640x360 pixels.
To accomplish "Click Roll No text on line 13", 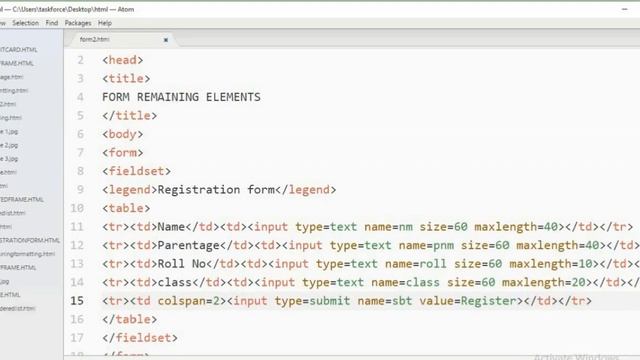I will 182,264.
